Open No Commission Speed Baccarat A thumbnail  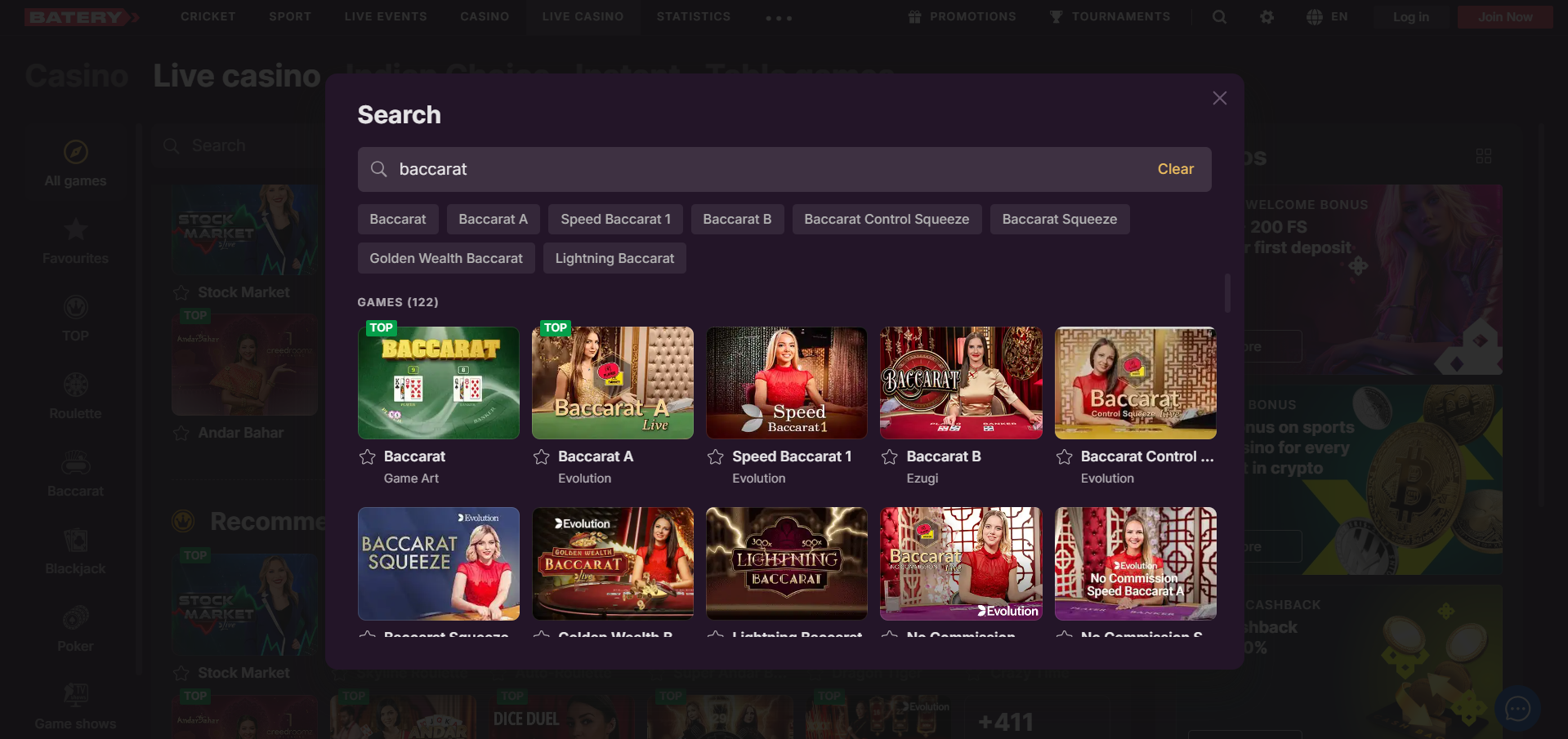(x=1136, y=563)
